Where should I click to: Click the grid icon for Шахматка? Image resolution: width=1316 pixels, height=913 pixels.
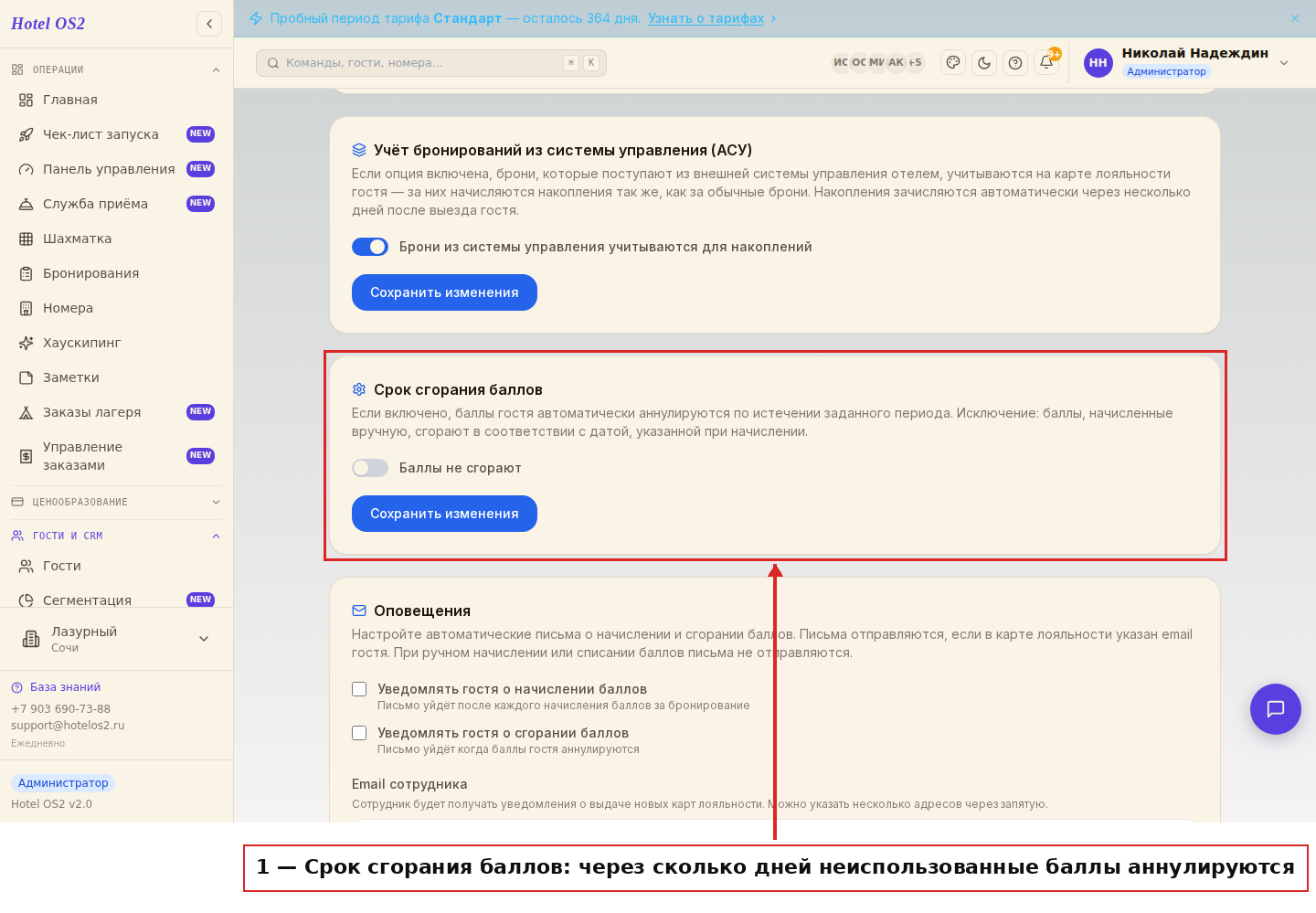pos(27,239)
